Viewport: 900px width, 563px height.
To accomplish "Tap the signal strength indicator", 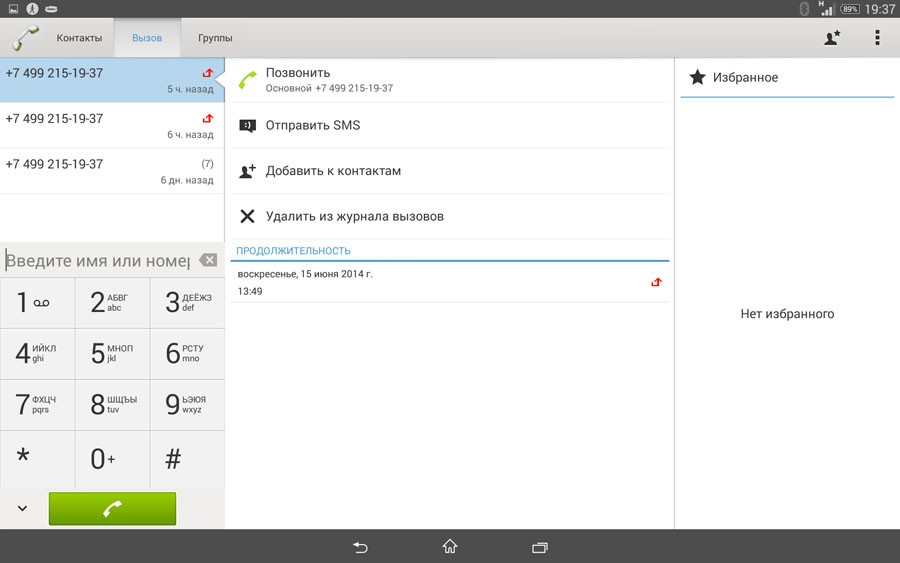I will click(x=827, y=8).
